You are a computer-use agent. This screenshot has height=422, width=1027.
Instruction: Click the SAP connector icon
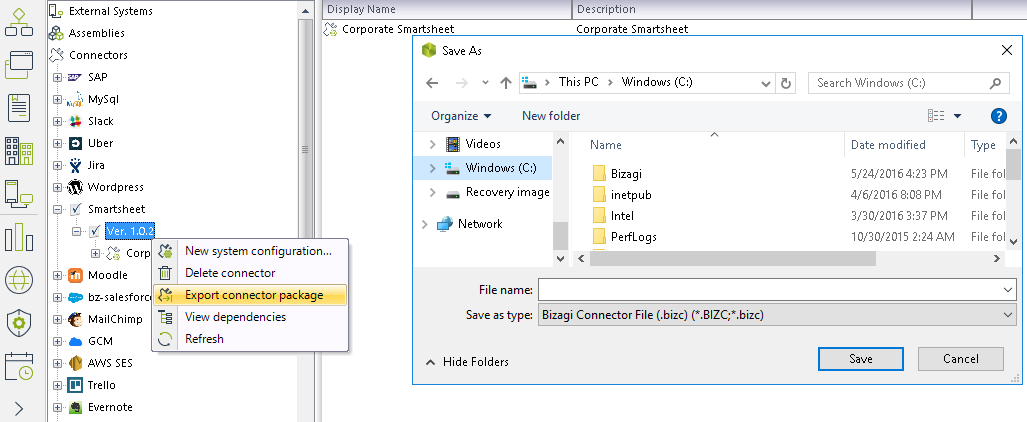(75, 77)
